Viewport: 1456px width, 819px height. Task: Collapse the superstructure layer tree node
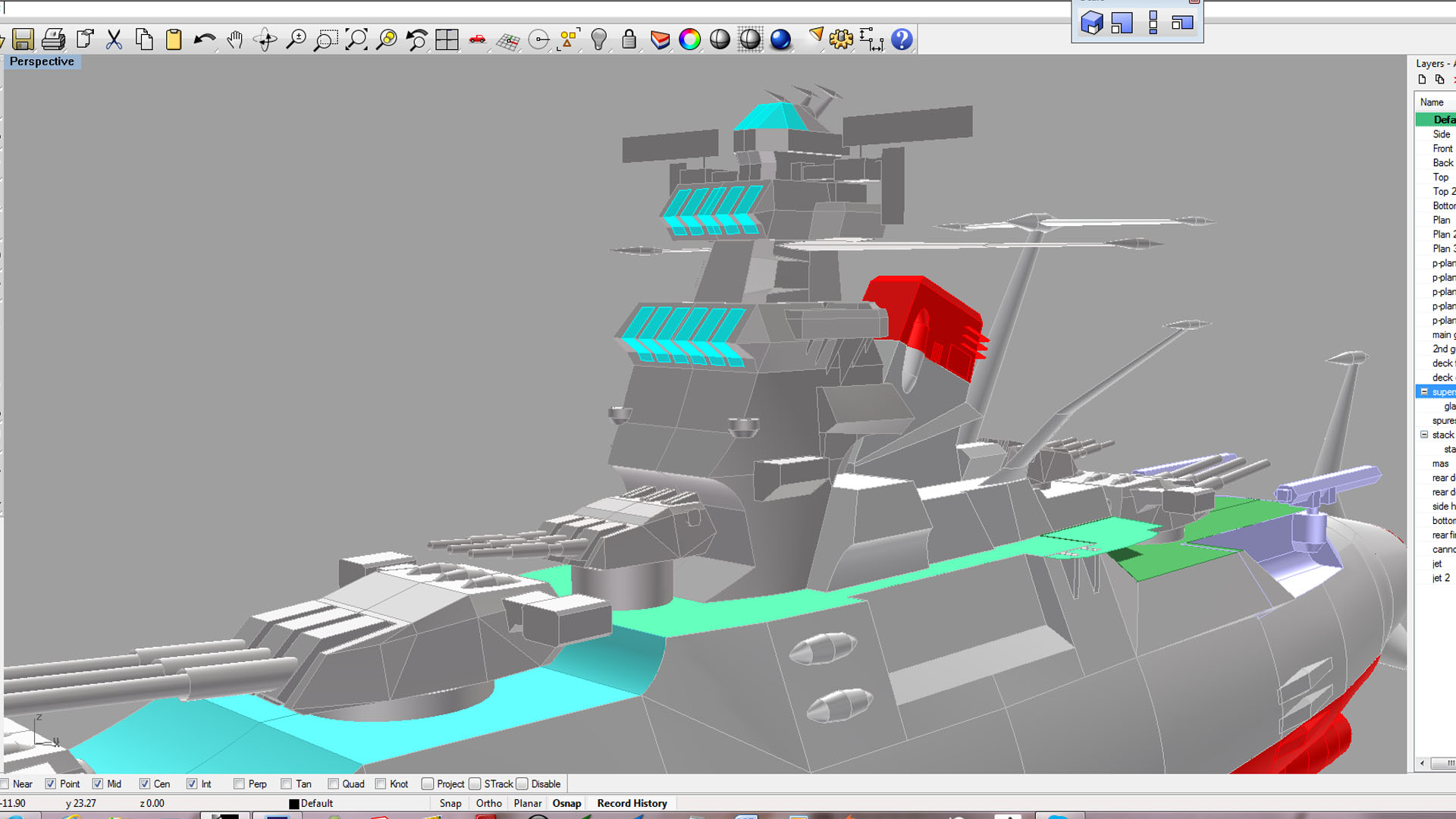pos(1424,392)
